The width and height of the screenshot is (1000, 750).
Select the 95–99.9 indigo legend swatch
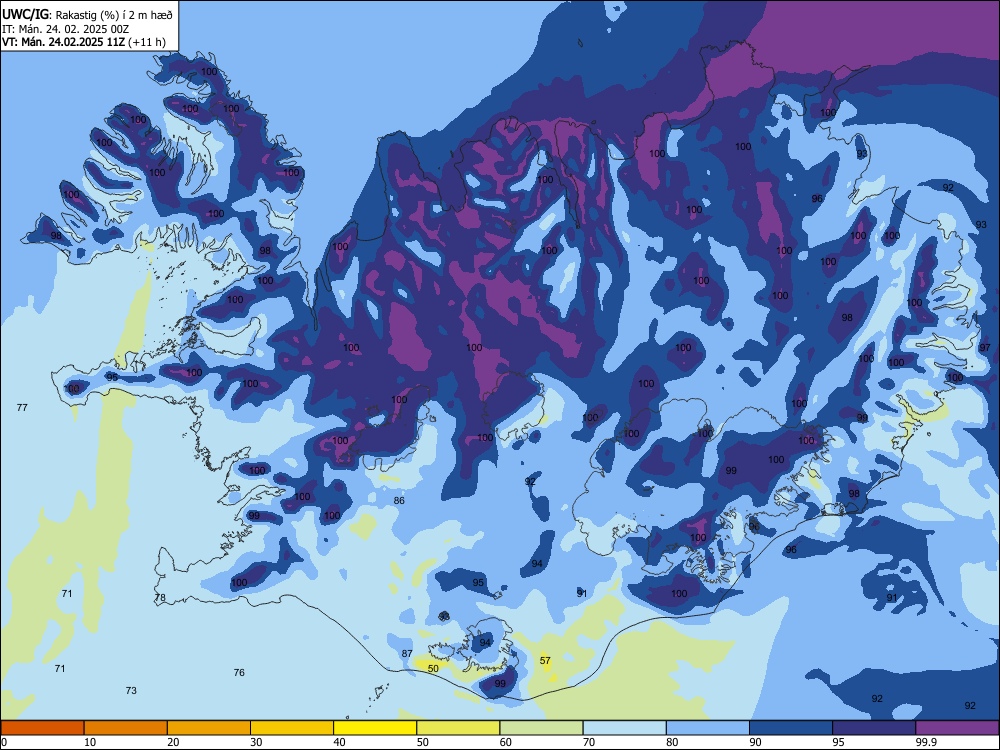coord(874,728)
